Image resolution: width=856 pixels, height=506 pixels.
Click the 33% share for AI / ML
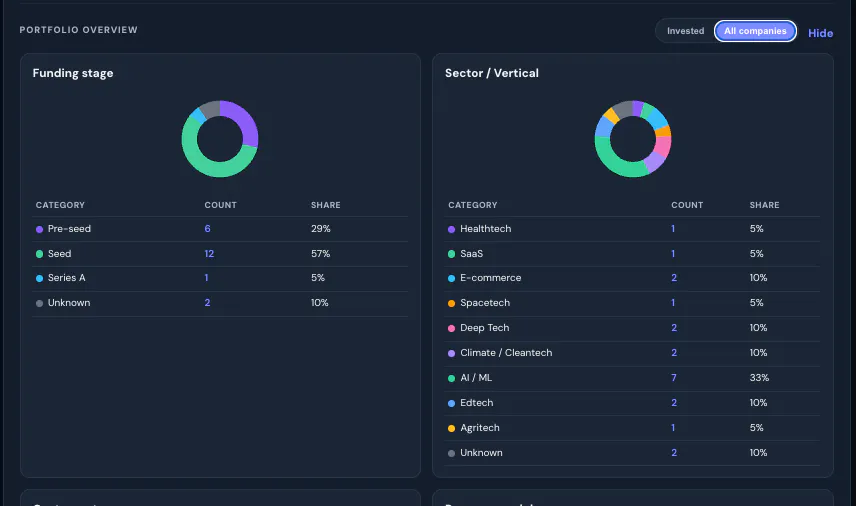[759, 378]
